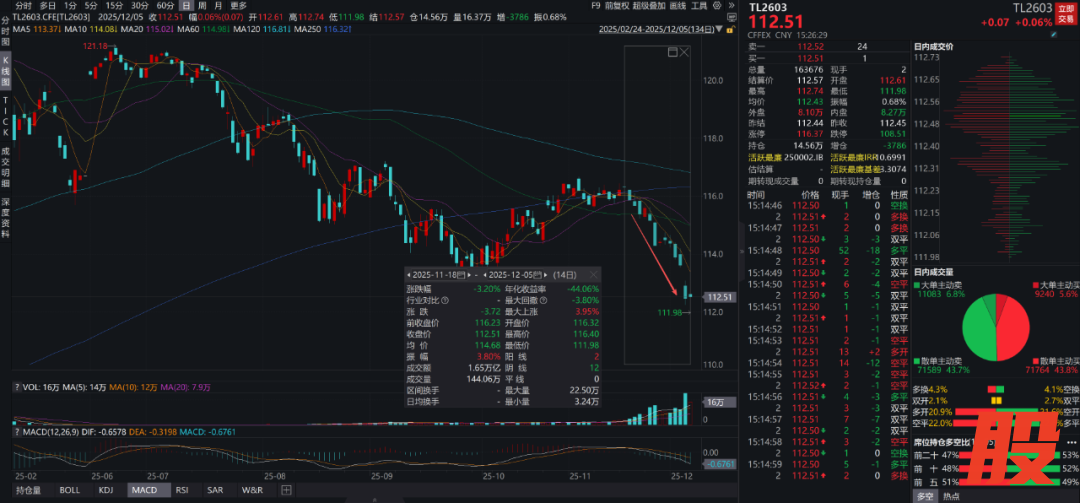Click the 超级叠加 overlay button
The image size is (1080, 503).
650,5
